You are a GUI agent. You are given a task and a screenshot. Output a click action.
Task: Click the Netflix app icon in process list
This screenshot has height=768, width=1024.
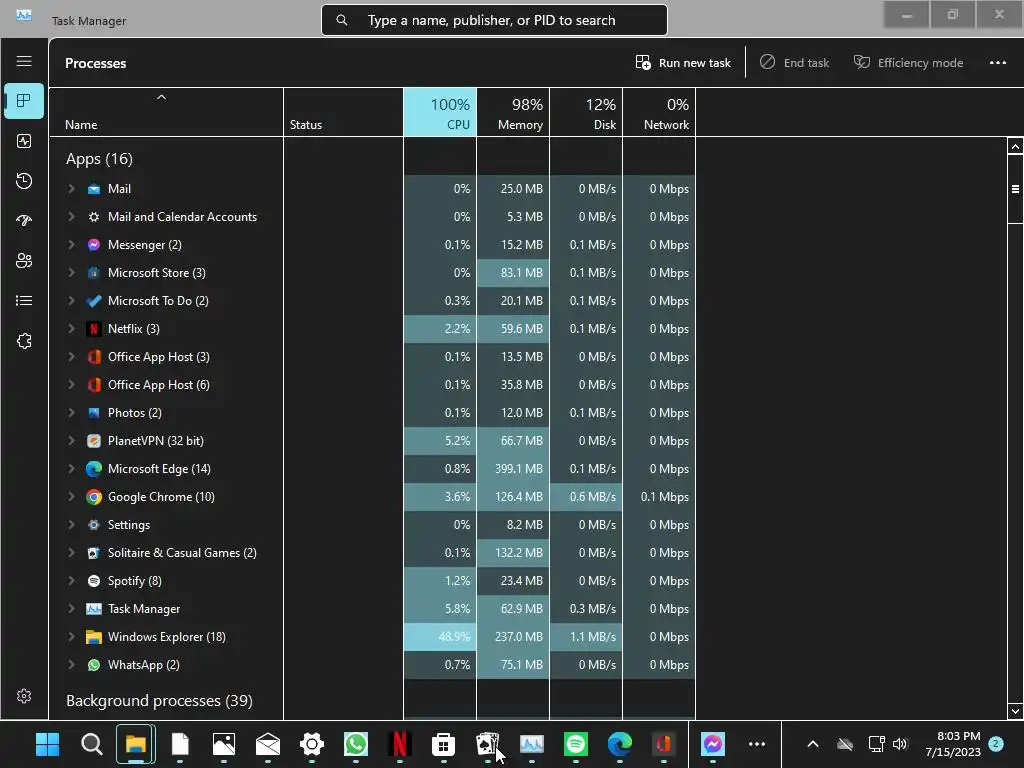coord(94,328)
